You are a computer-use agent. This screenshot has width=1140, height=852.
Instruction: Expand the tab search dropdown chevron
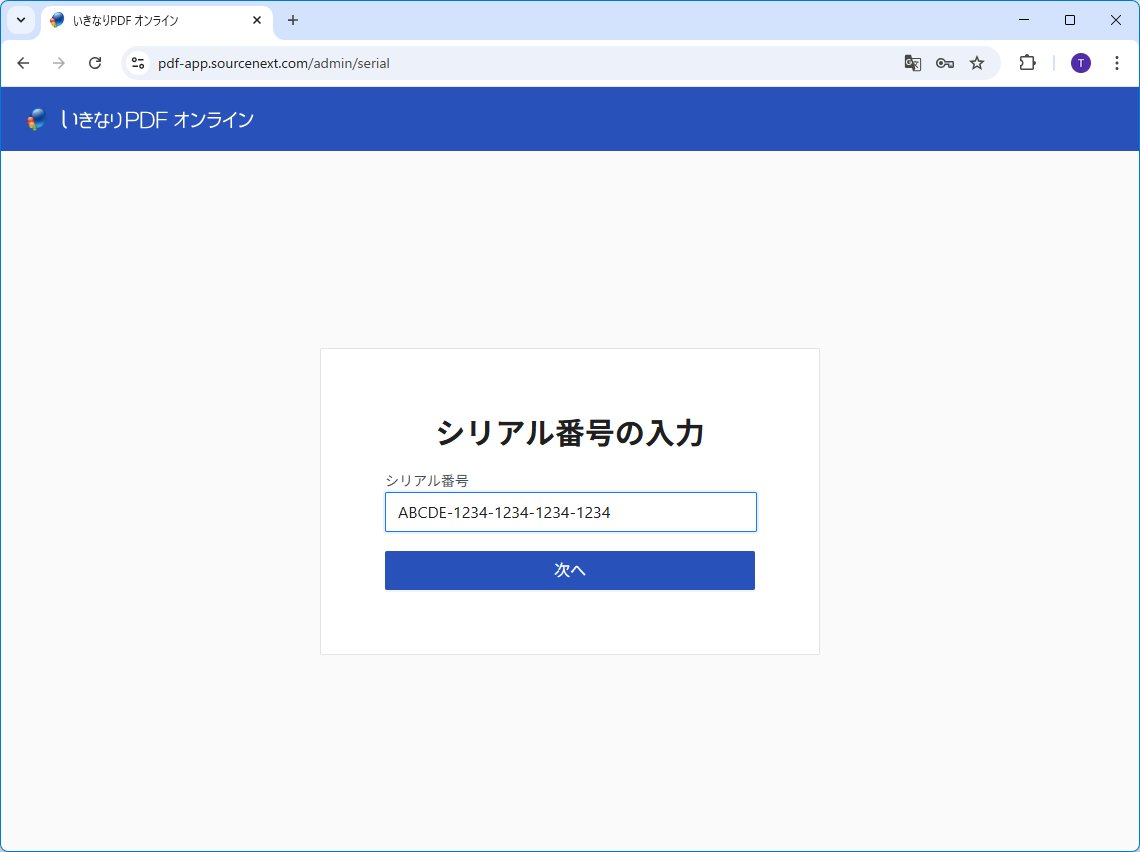20,20
